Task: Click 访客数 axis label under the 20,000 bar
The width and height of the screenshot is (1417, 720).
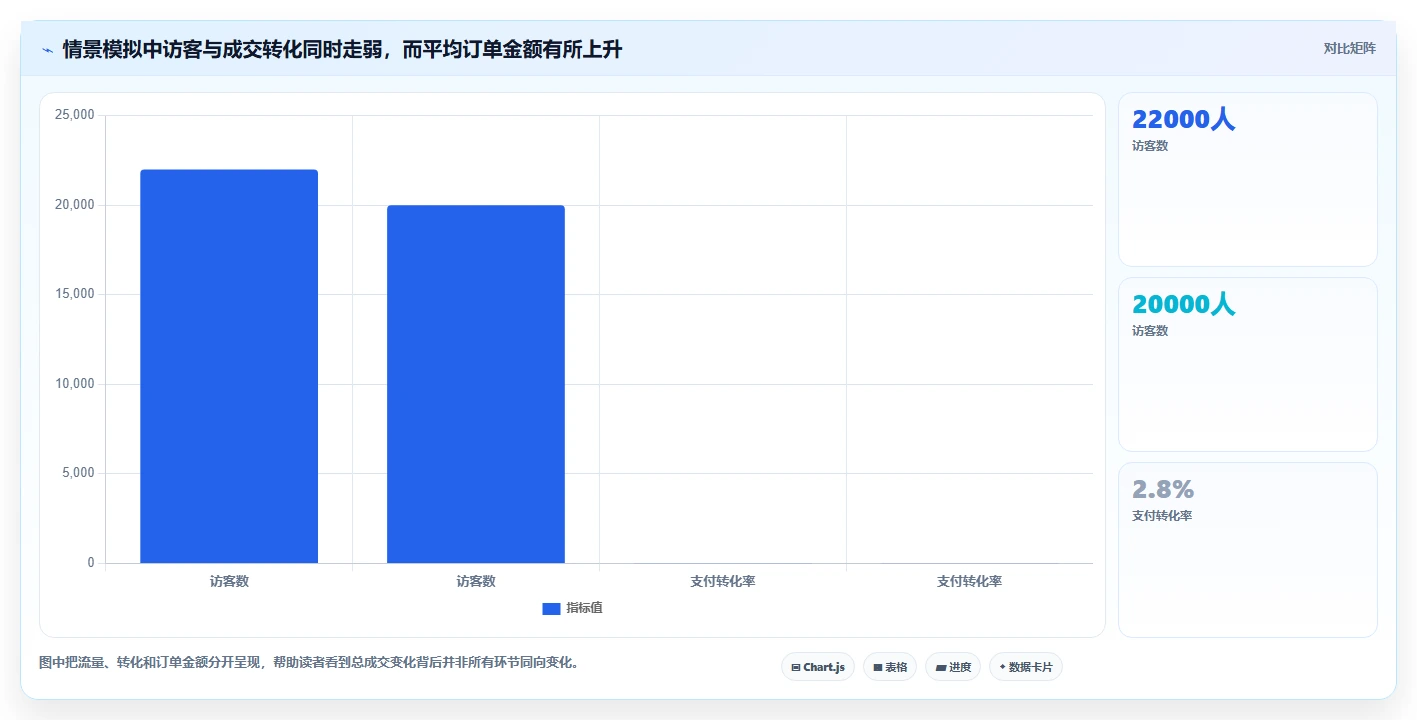Action: click(x=476, y=581)
